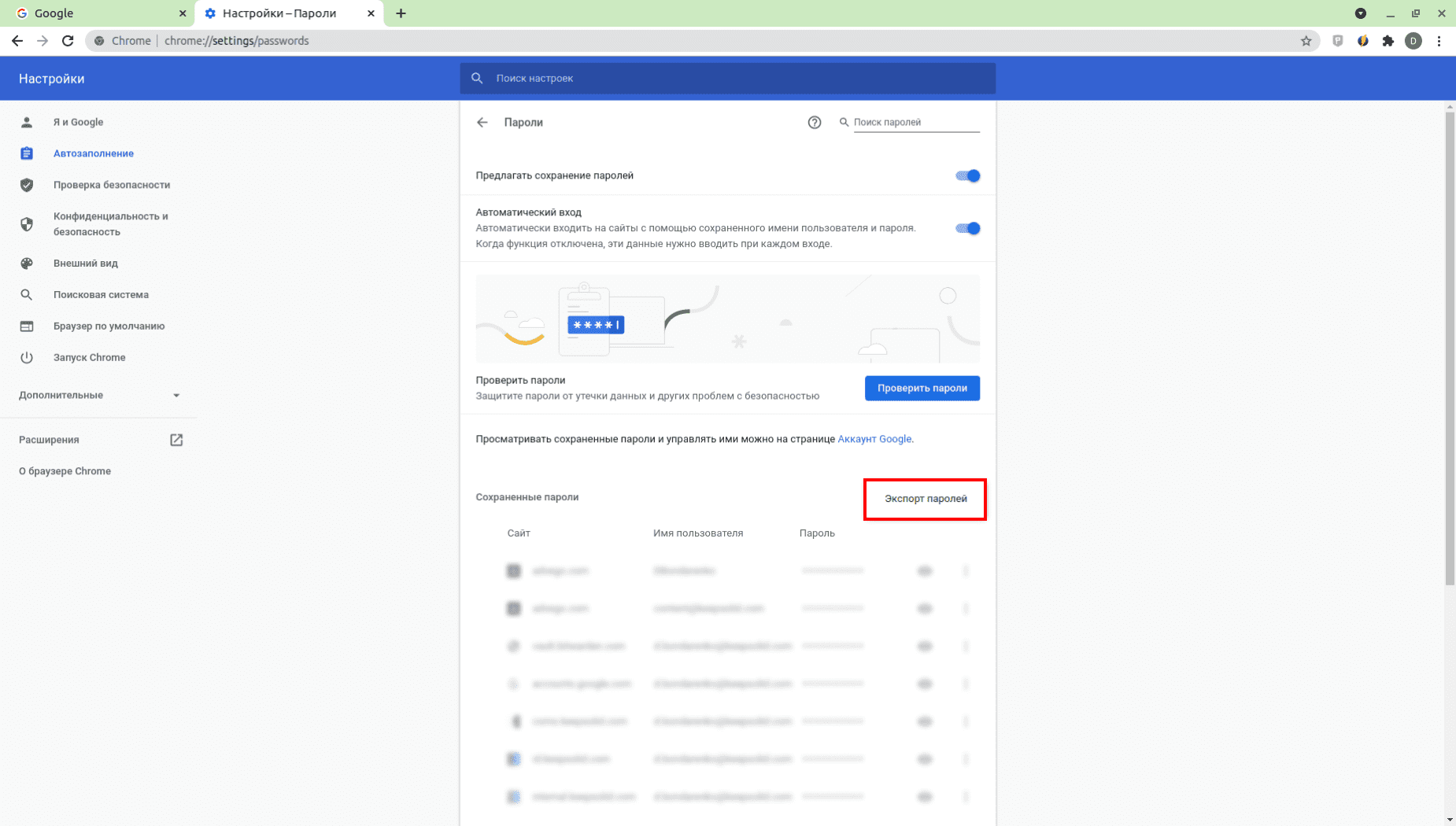This screenshot has width=1456, height=826.
Task: Bookmark this page with the star icon
Action: 1306,41
